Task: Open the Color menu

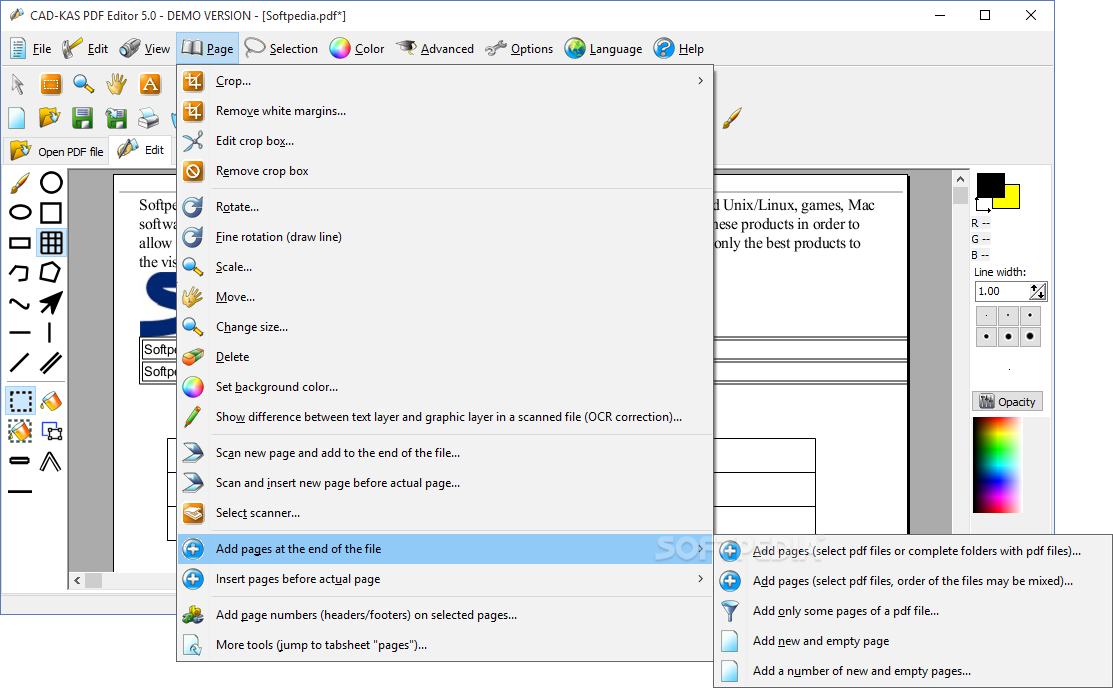Action: point(357,49)
